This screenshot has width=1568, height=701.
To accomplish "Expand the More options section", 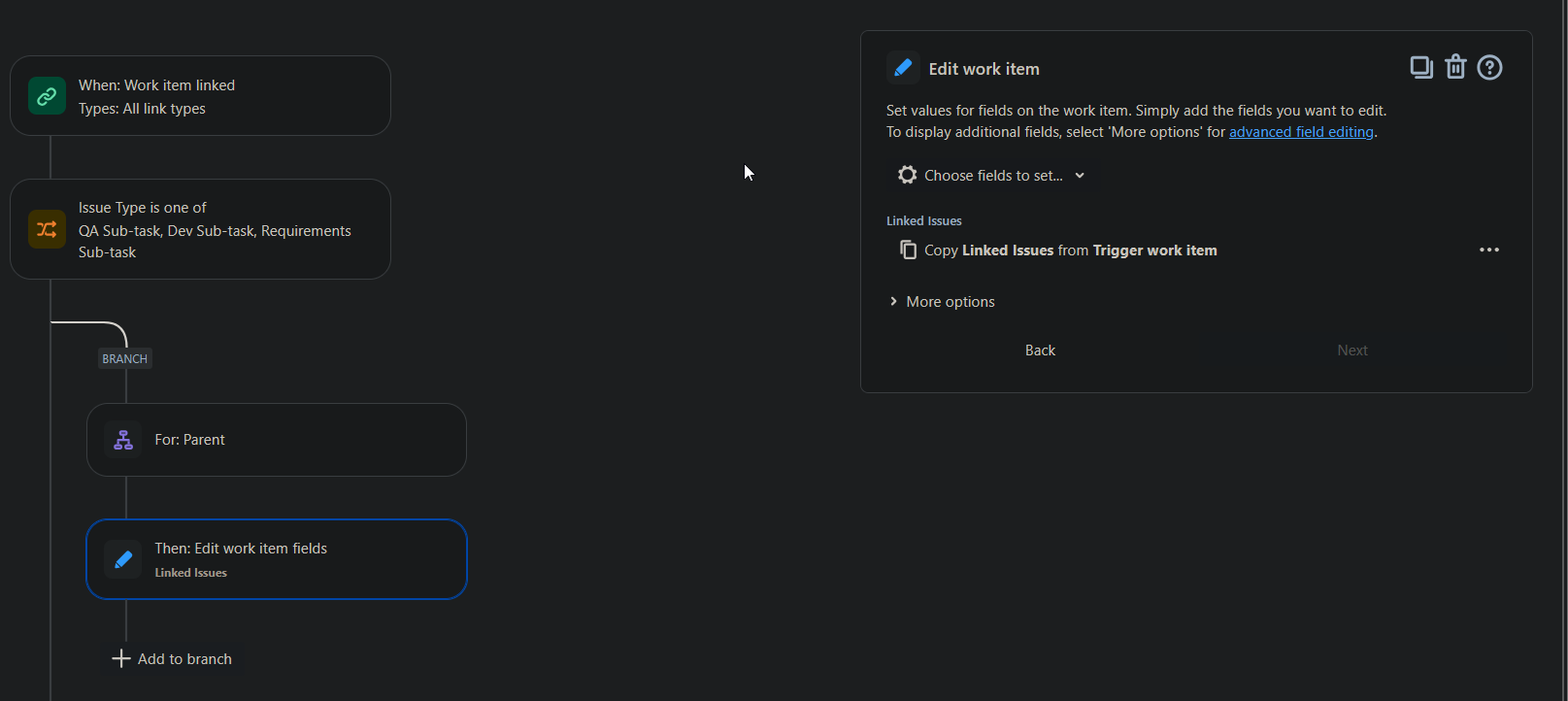I will point(942,302).
